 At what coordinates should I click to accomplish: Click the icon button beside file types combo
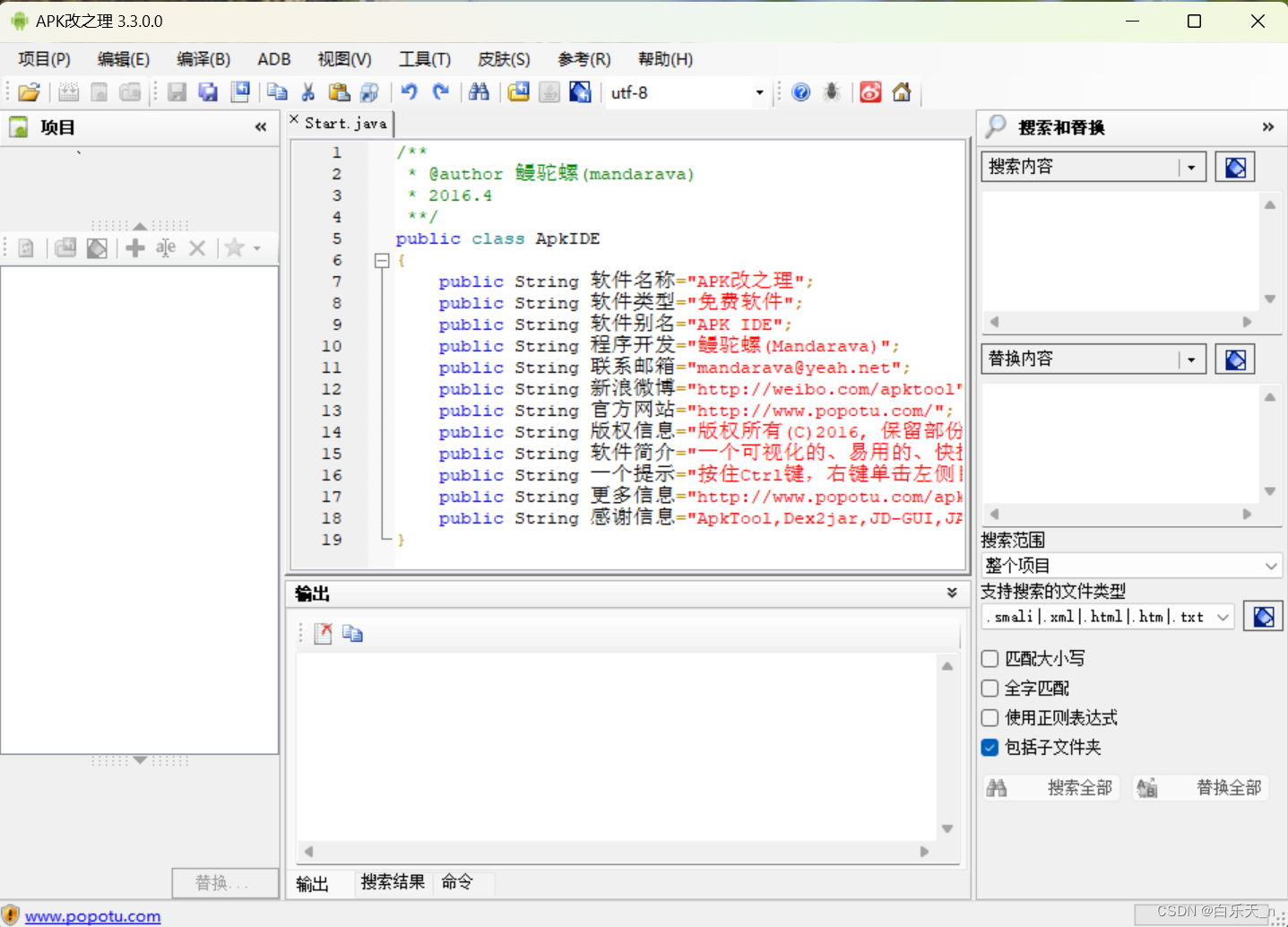[1264, 617]
